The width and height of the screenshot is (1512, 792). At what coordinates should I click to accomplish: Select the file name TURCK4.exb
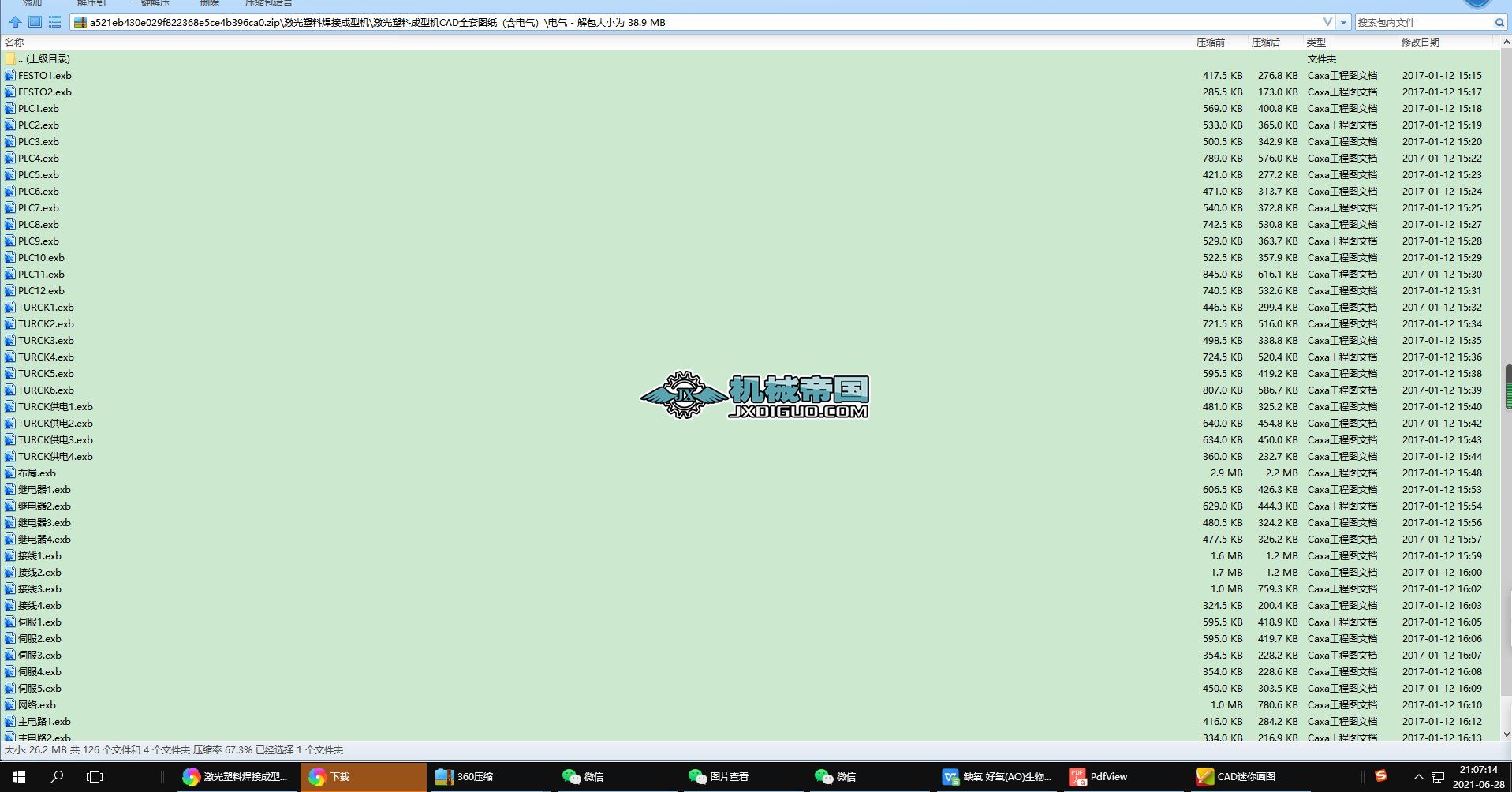(46, 357)
